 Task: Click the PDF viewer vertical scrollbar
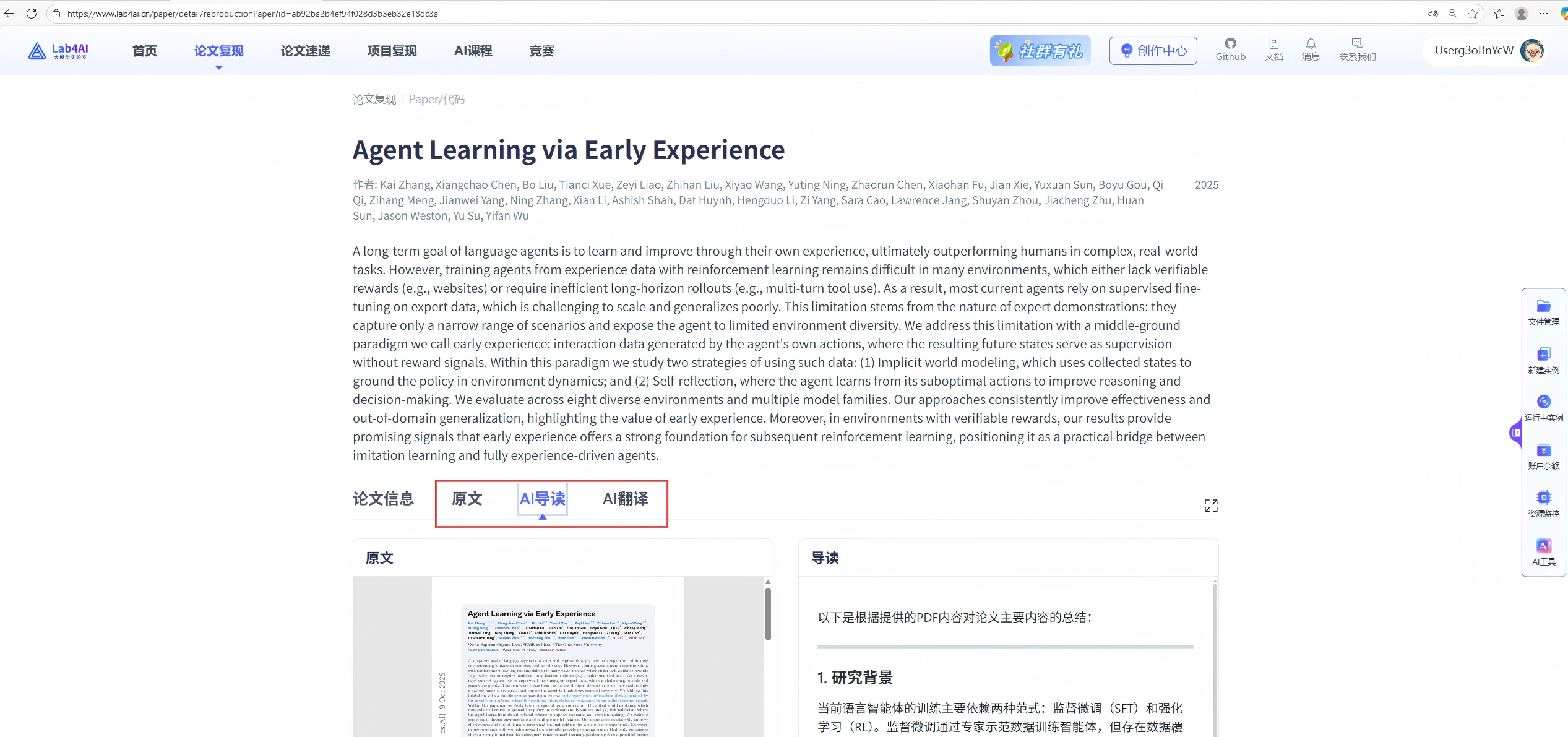(767, 613)
